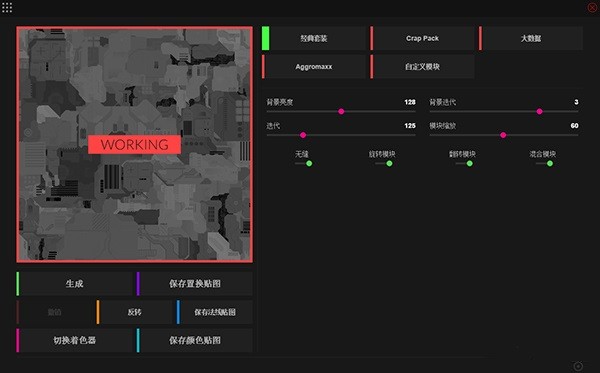This screenshot has width=600, height=373.
Task: Adjust the 迭代 iterations slider handle
Action: [x=303, y=135]
